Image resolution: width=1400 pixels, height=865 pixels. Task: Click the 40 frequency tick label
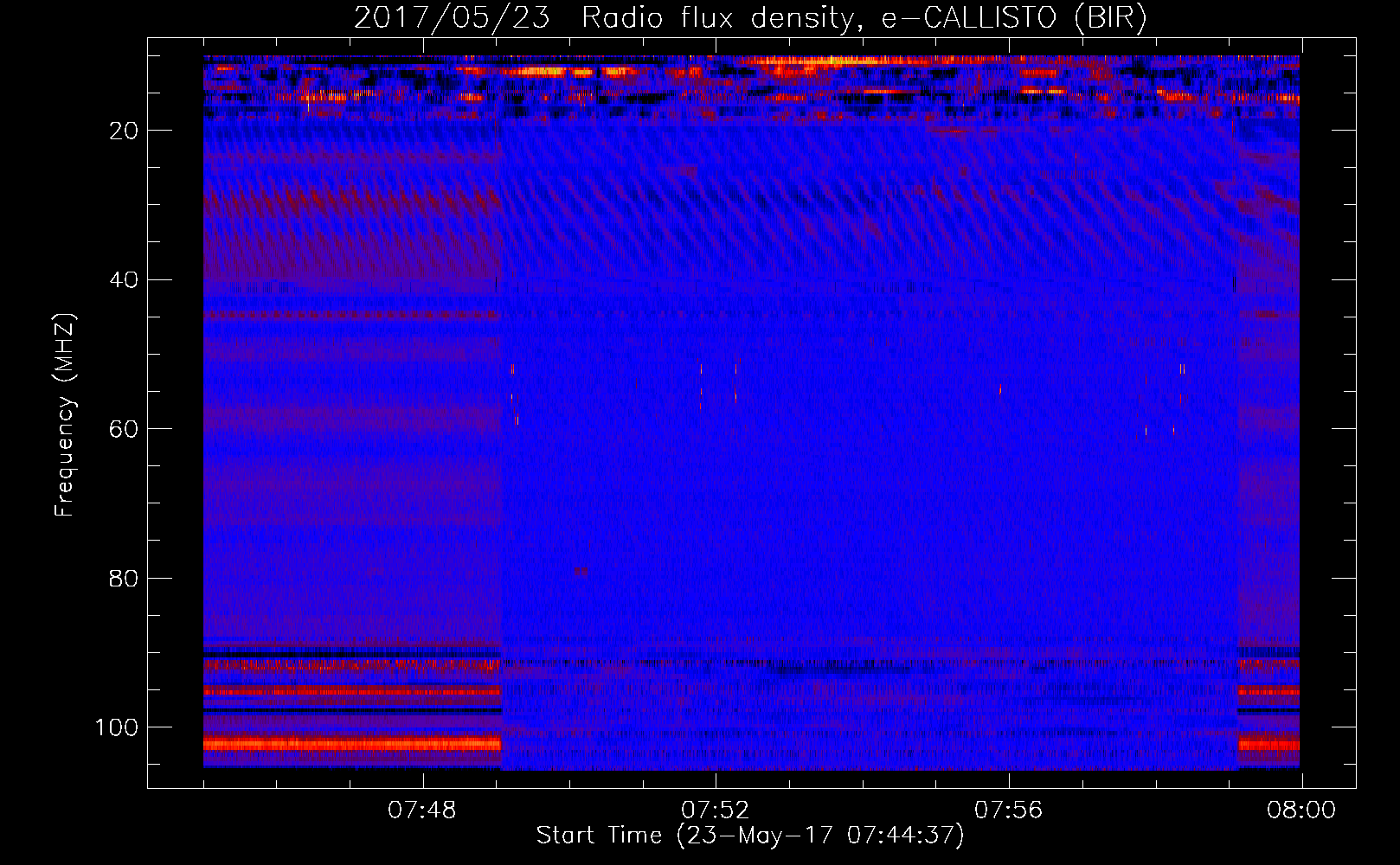[x=124, y=280]
